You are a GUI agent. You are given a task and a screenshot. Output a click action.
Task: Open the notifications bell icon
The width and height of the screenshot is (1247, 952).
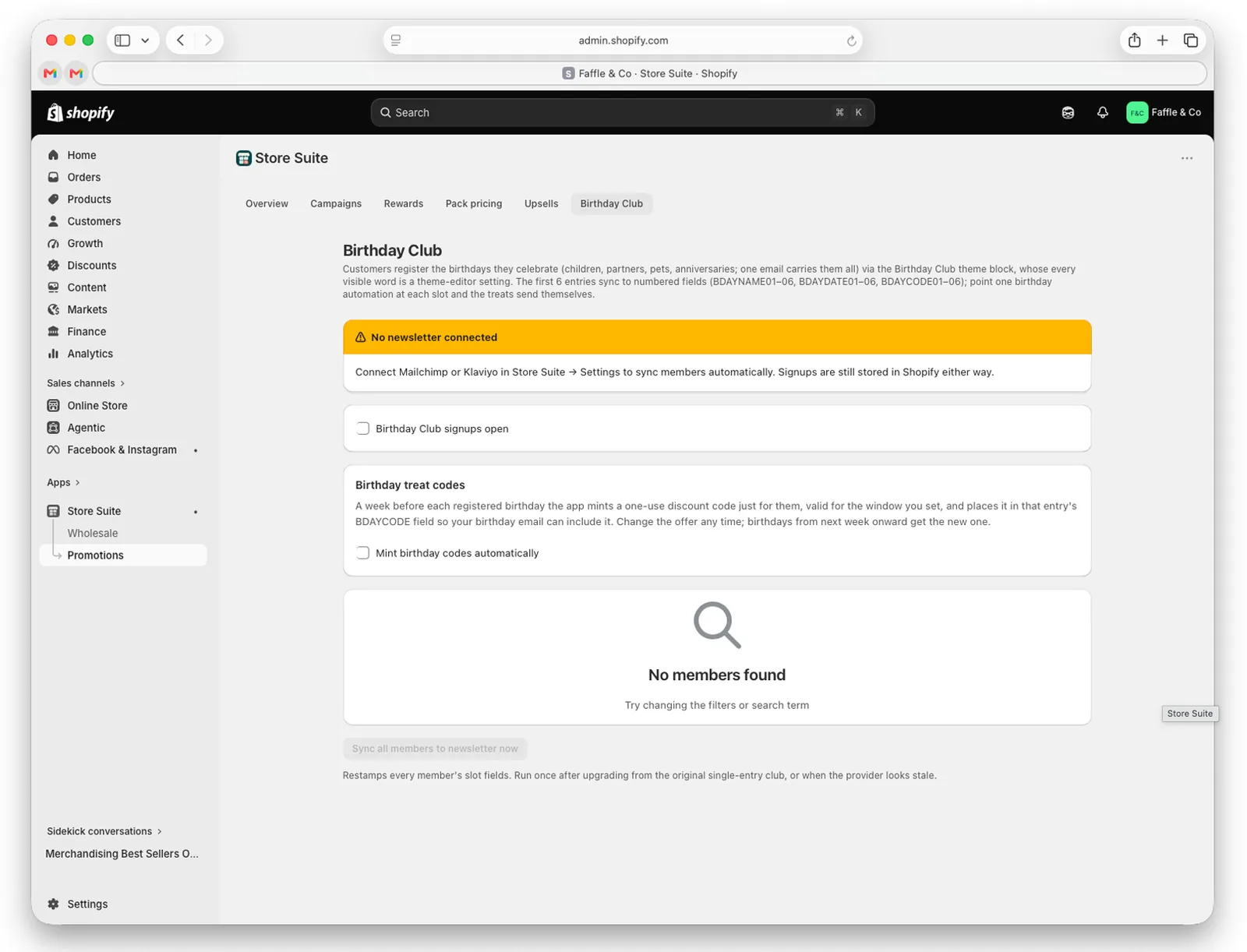click(1102, 112)
